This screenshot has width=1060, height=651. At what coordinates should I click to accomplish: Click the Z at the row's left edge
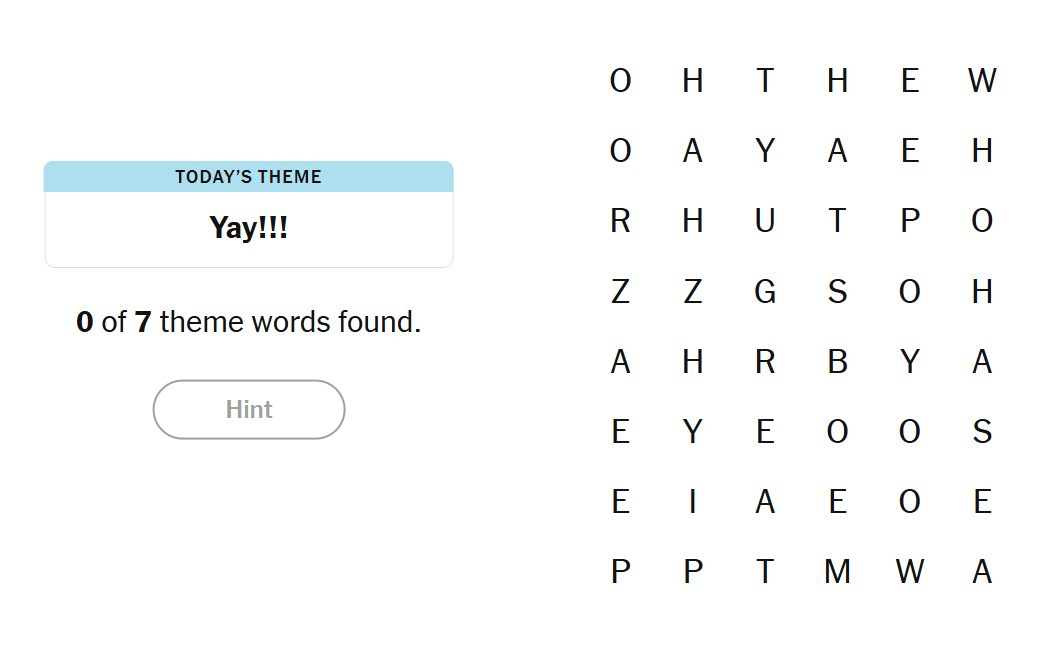(x=620, y=291)
